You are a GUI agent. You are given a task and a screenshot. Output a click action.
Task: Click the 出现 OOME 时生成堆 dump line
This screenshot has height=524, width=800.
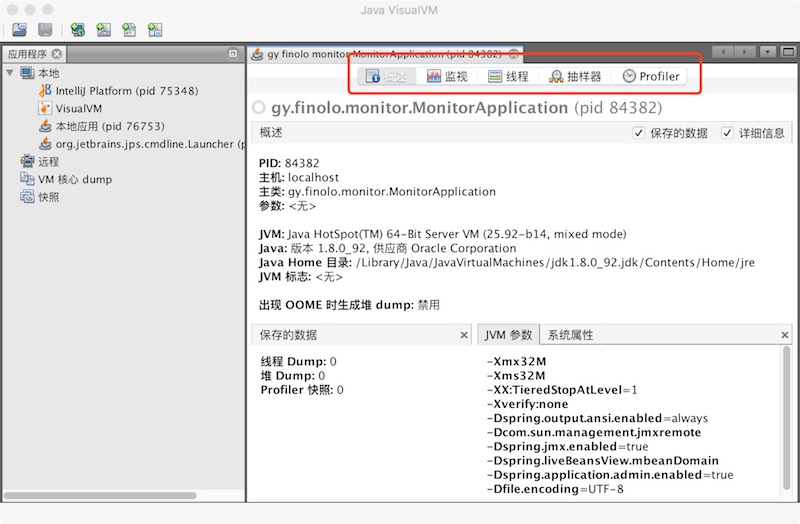pos(349,305)
